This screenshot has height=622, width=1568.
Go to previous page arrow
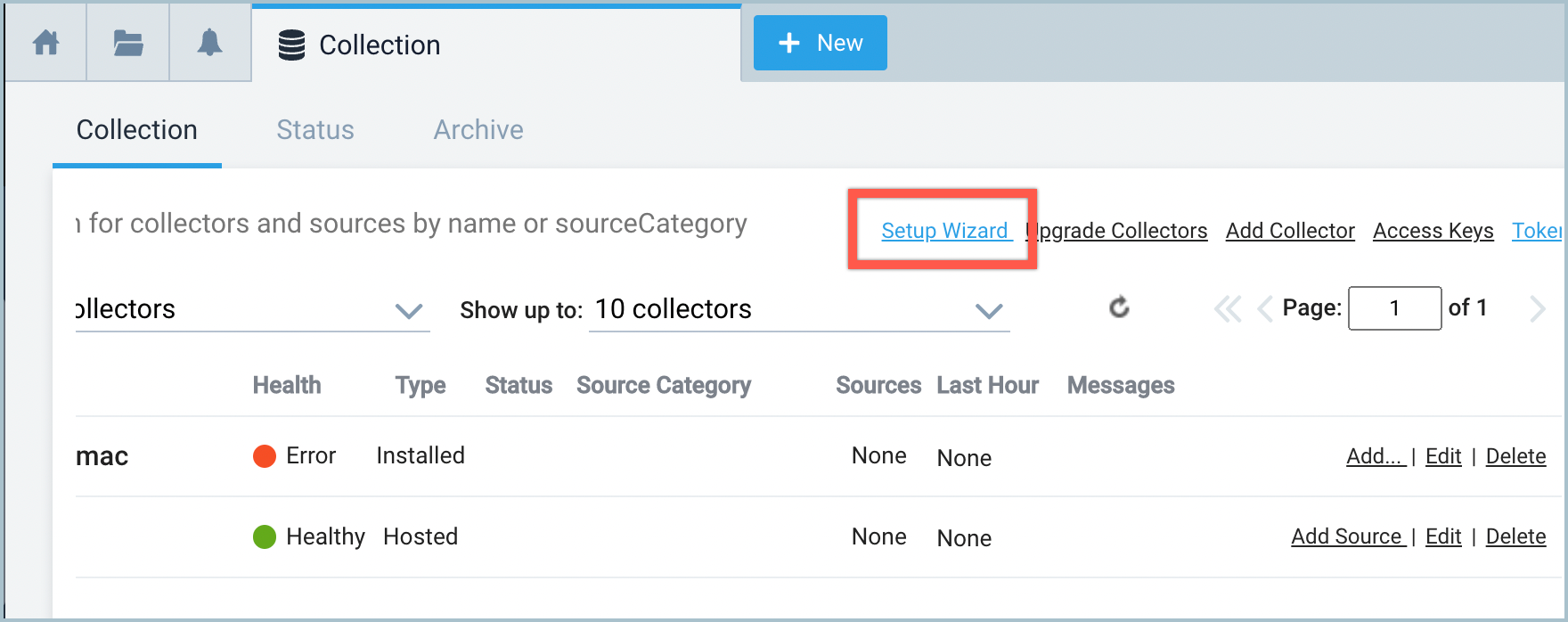[x=1264, y=309]
